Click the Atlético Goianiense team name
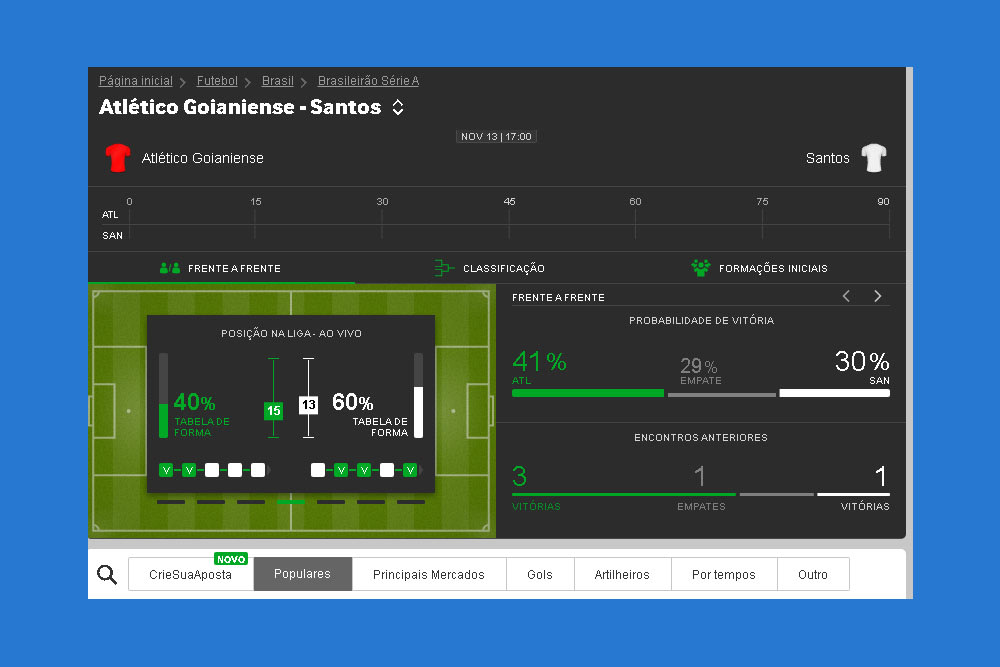Image resolution: width=1000 pixels, height=667 pixels. (x=203, y=158)
